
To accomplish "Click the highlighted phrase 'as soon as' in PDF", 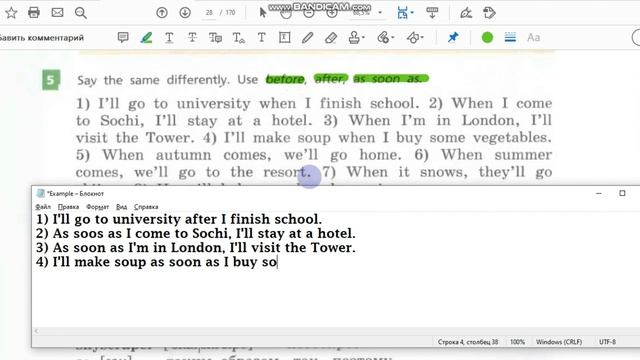I will coord(391,78).
